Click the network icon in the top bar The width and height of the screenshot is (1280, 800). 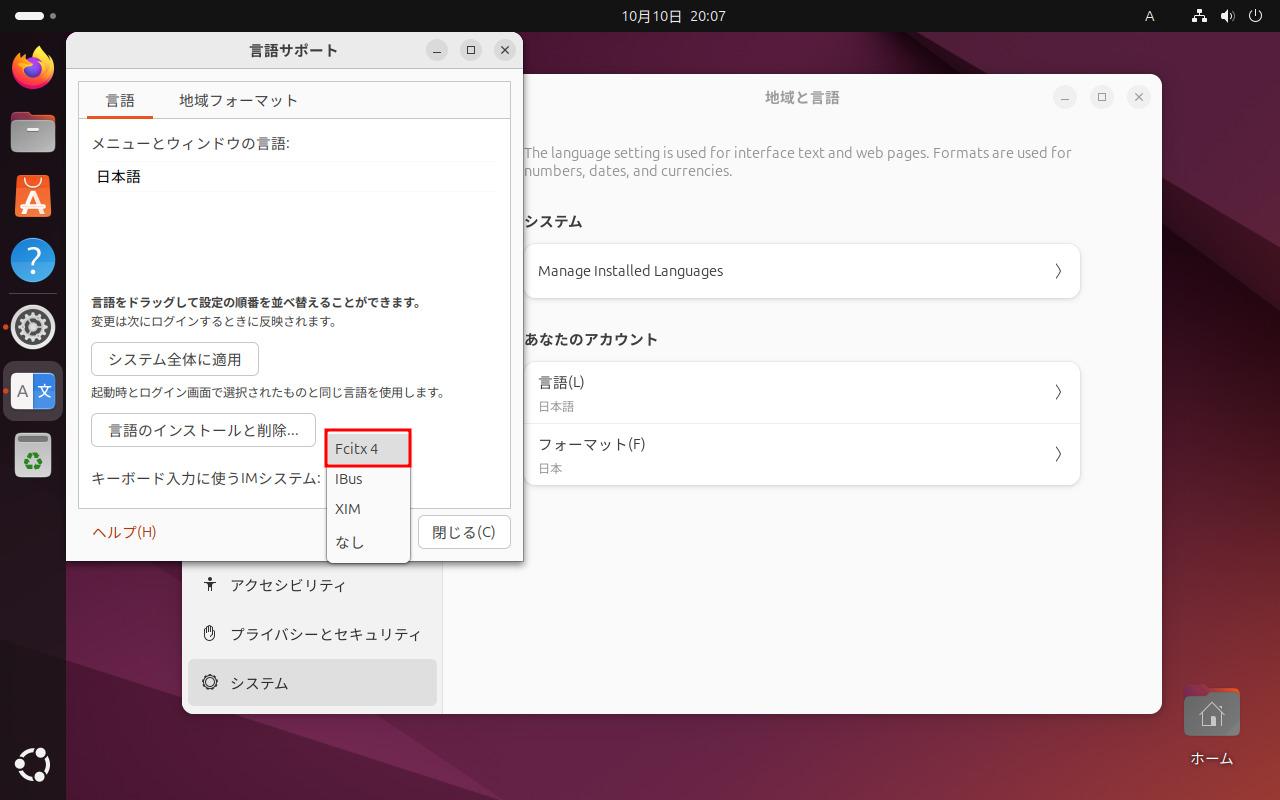1198,15
